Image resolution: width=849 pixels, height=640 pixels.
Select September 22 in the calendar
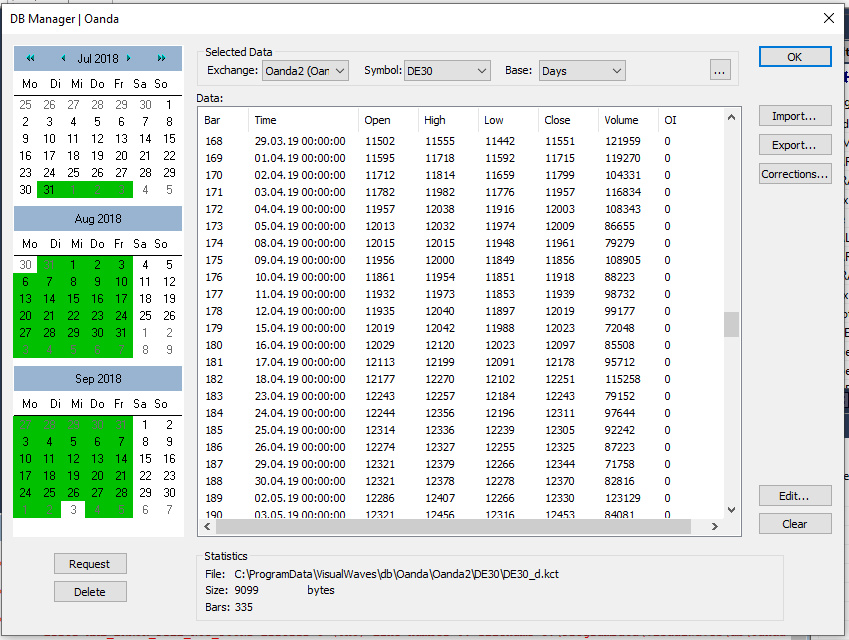[x=145, y=475]
